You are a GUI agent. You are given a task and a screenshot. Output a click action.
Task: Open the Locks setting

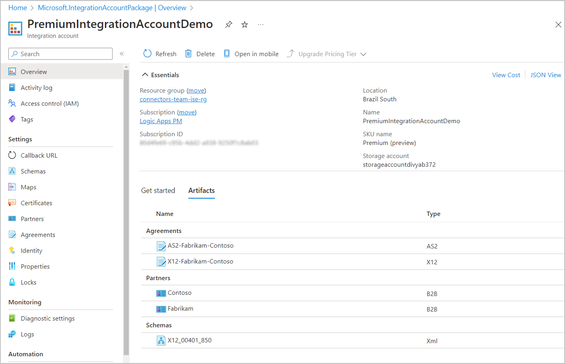[x=28, y=282]
